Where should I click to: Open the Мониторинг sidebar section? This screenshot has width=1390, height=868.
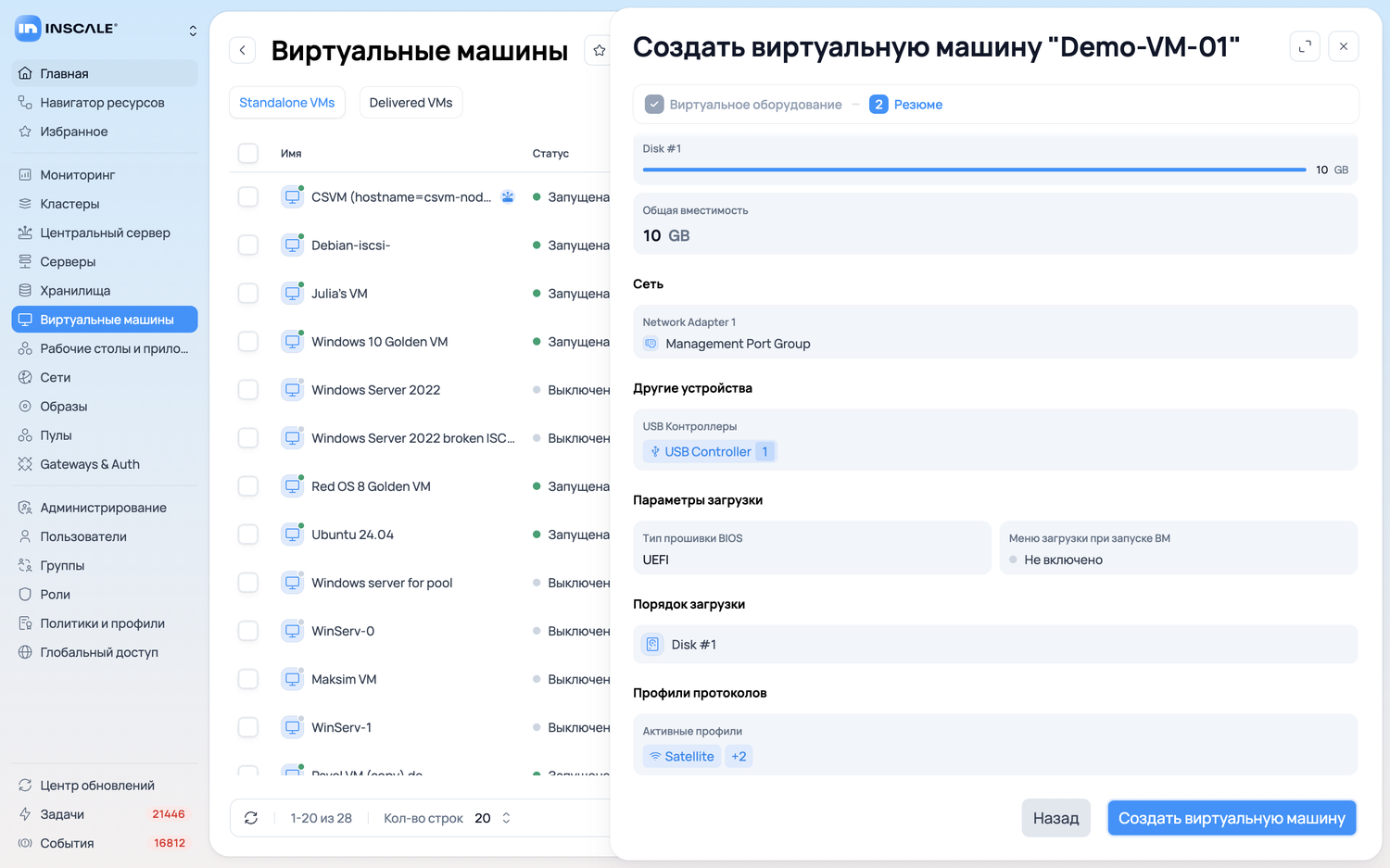click(x=105, y=175)
